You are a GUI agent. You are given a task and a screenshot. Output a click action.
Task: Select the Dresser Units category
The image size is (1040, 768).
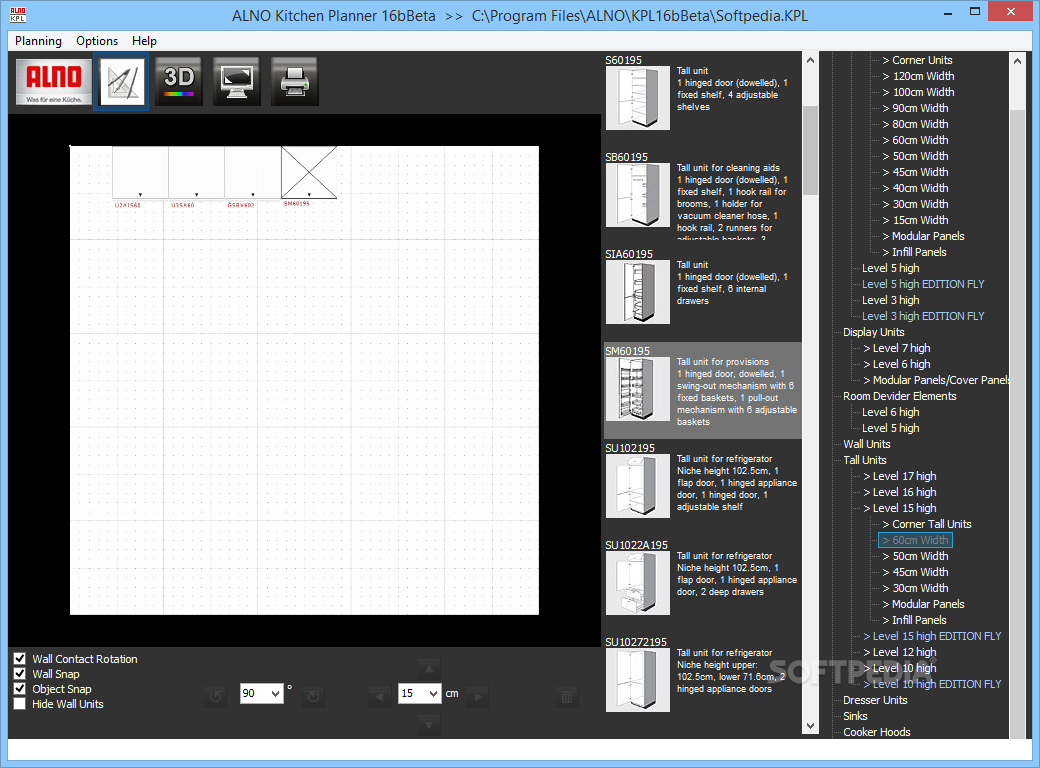pyautogui.click(x=875, y=700)
